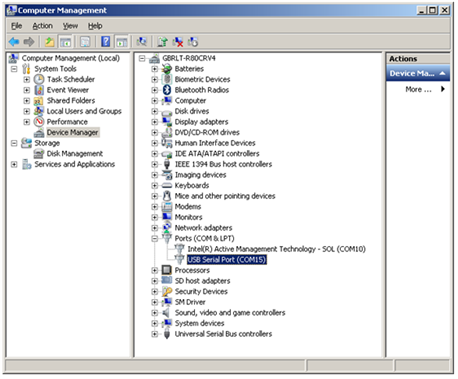Click the Uninstall device red X icon

click(178, 42)
